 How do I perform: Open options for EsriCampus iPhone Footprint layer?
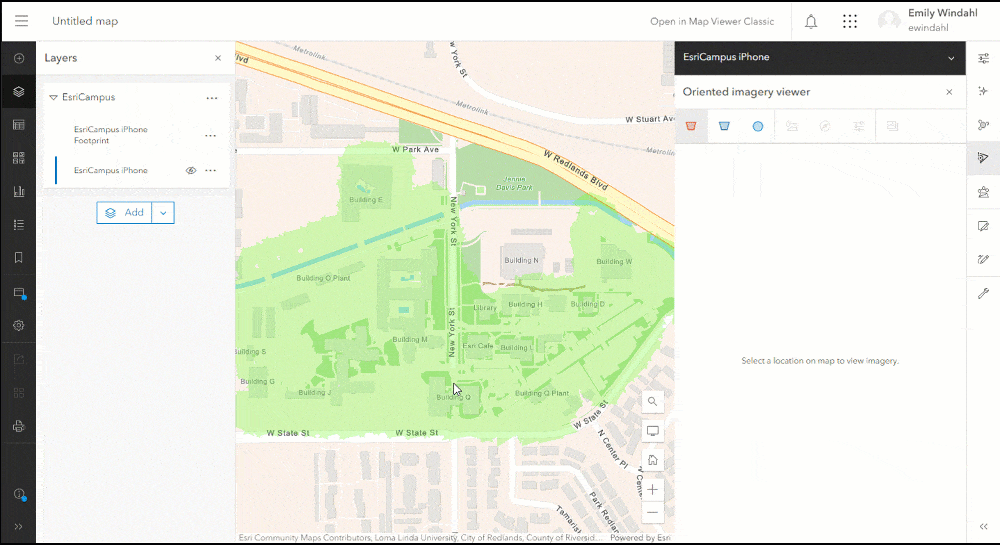(x=210, y=135)
